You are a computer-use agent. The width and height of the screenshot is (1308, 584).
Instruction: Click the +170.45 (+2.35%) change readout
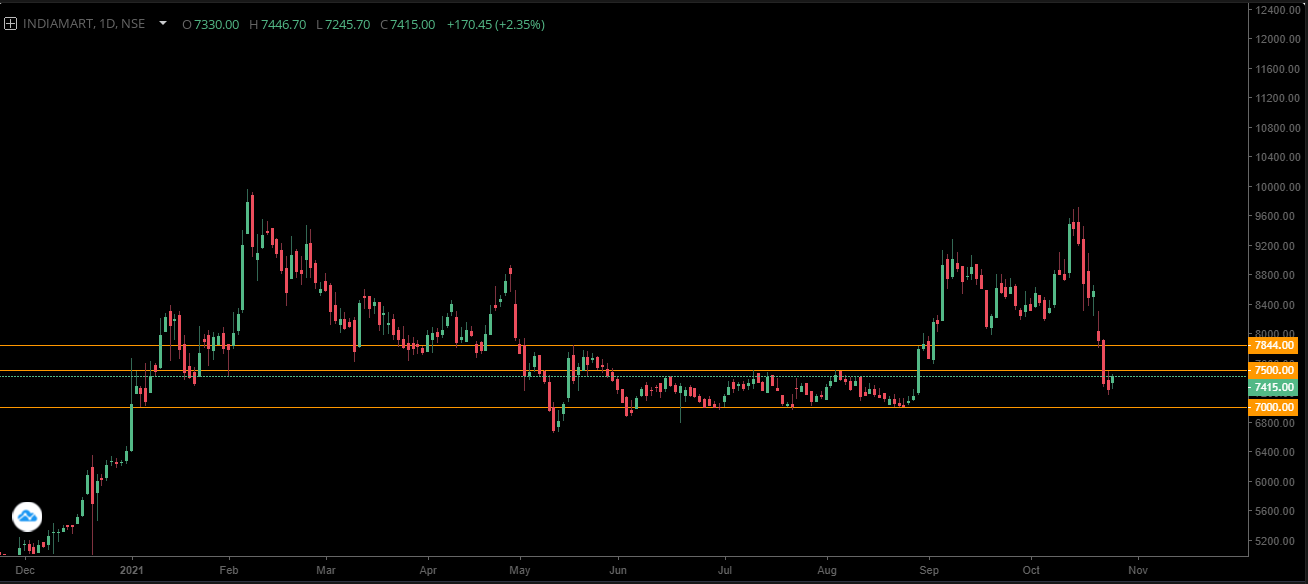point(495,24)
